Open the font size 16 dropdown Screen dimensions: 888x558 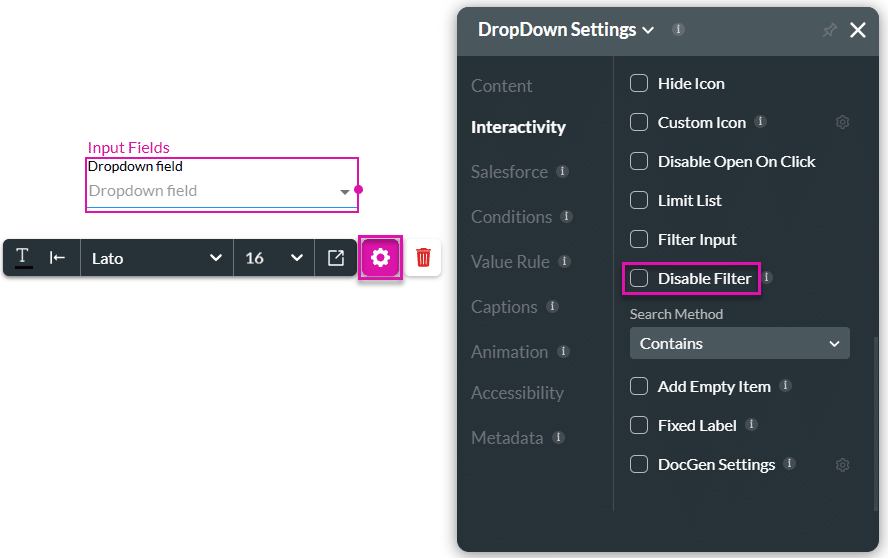[x=274, y=258]
